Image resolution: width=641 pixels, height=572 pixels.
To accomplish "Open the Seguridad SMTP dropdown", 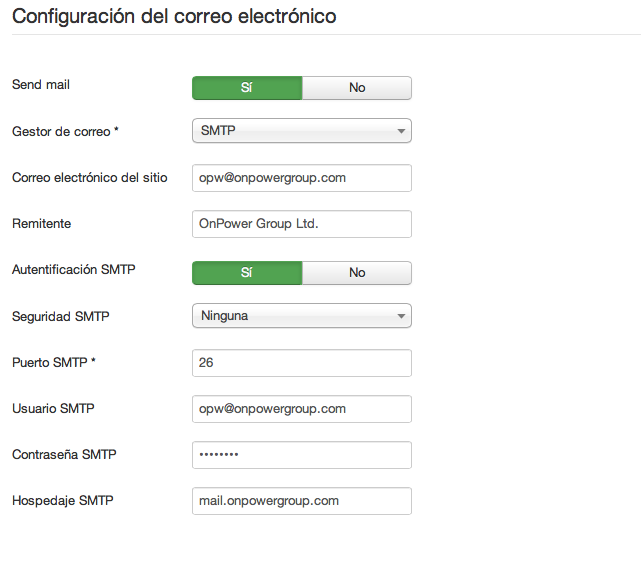I will click(x=302, y=316).
